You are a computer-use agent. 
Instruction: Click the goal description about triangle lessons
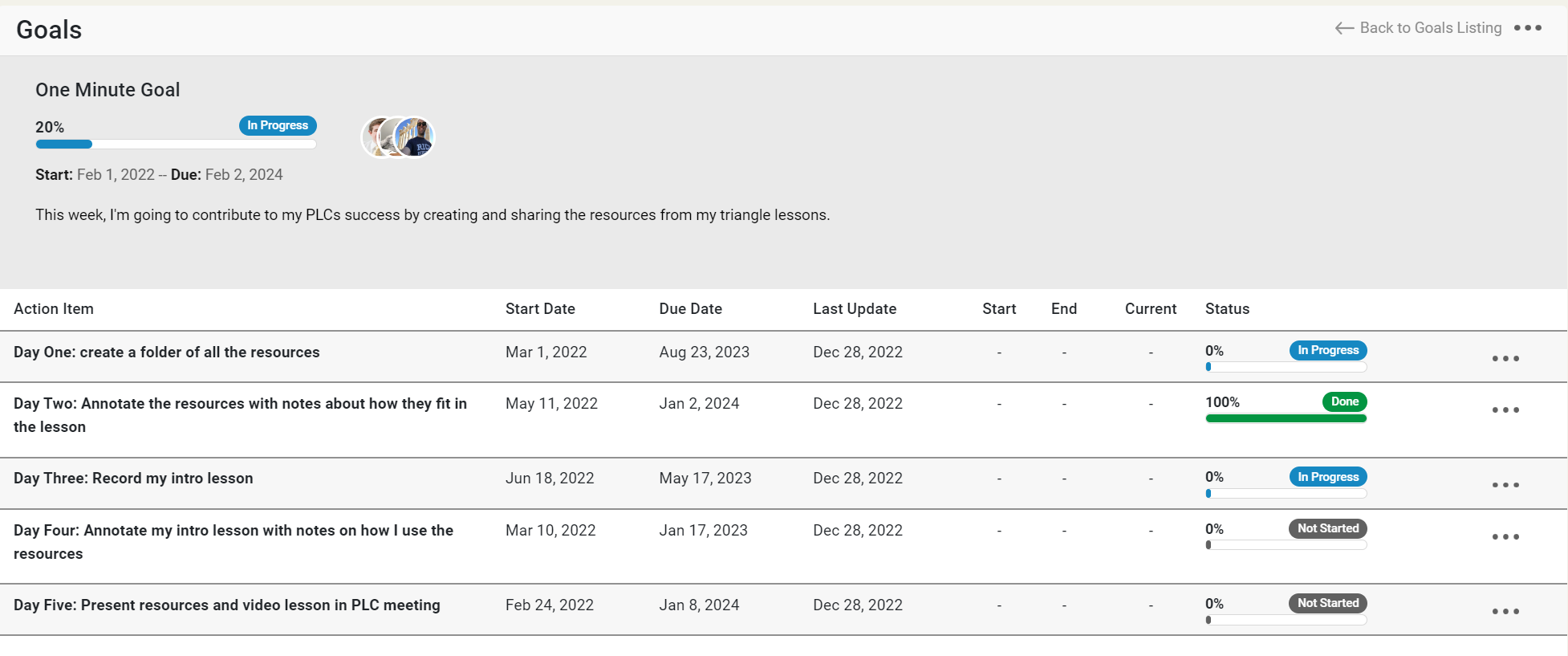(433, 215)
